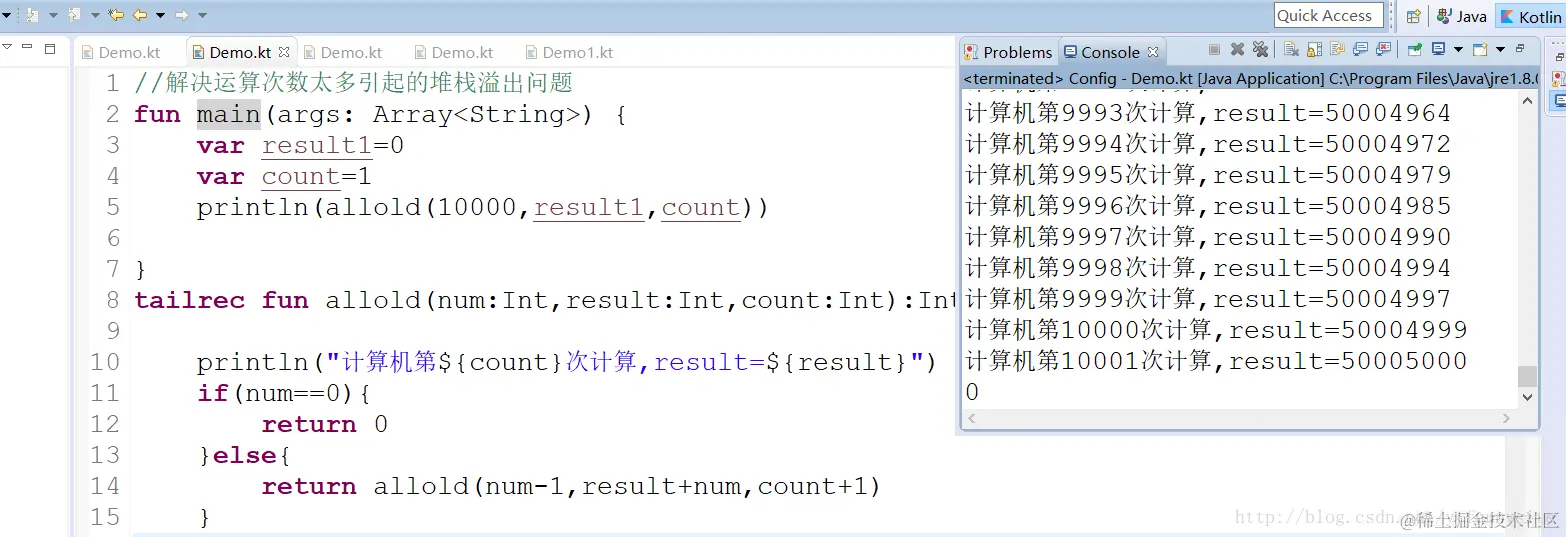Toggle Word Wrap in the Console
Screen dimensions: 1566x537
coord(1337,49)
